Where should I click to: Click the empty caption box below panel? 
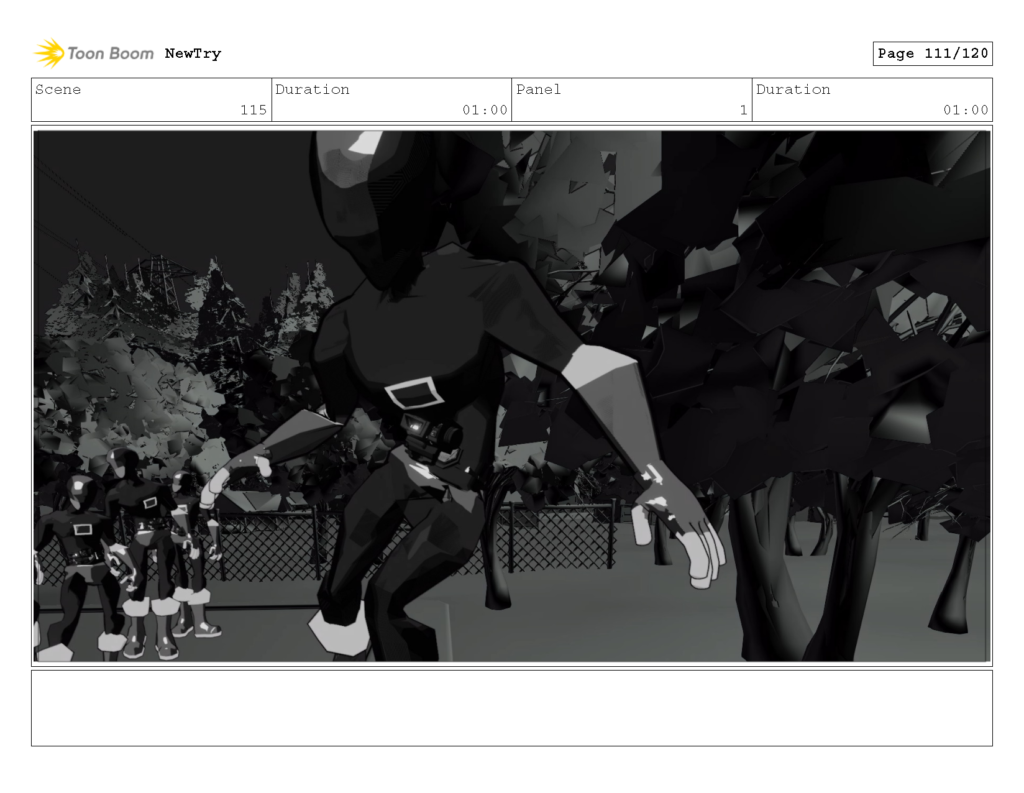(512, 710)
